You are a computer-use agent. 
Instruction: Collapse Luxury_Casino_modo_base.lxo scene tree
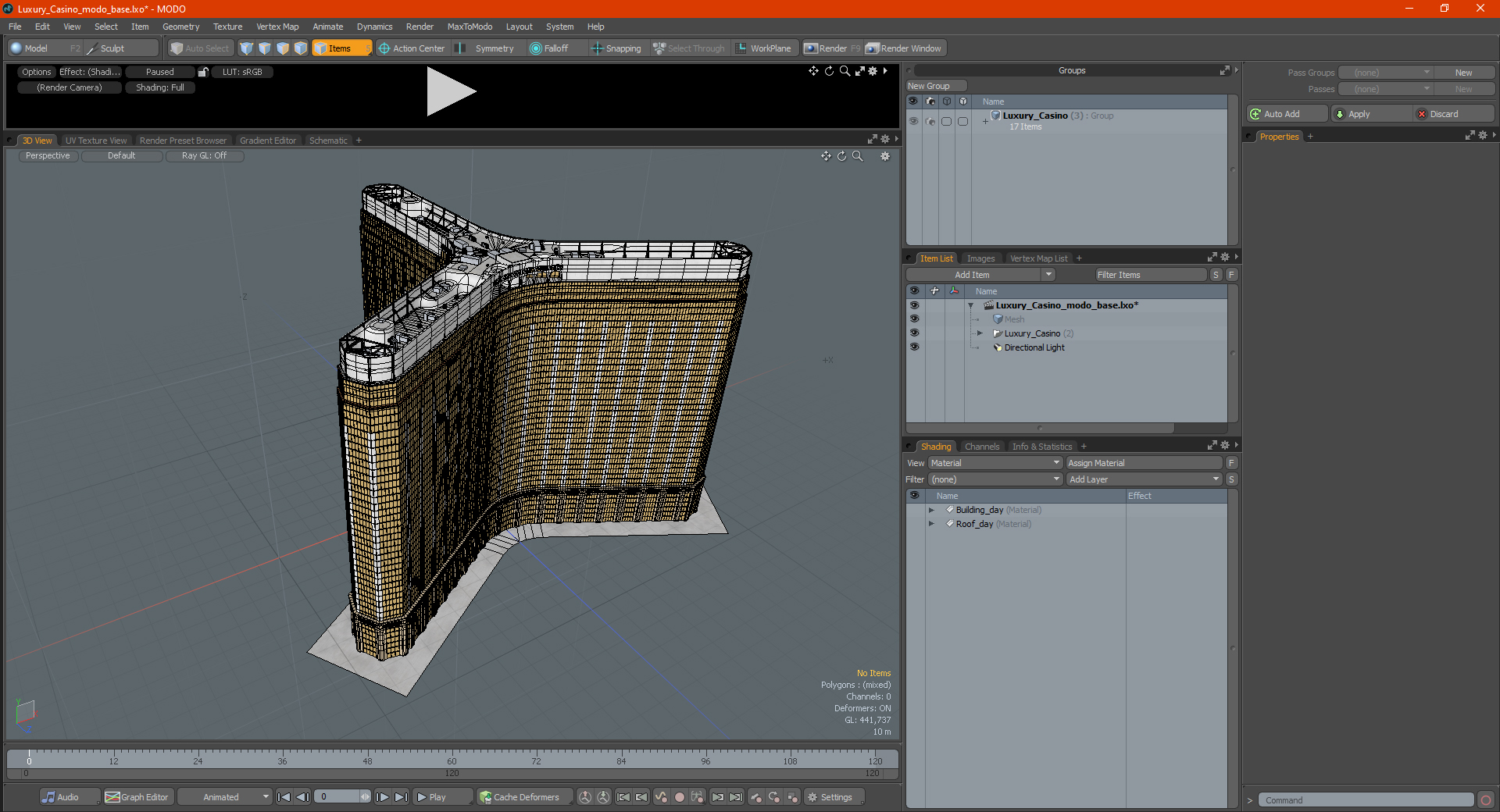[970, 305]
